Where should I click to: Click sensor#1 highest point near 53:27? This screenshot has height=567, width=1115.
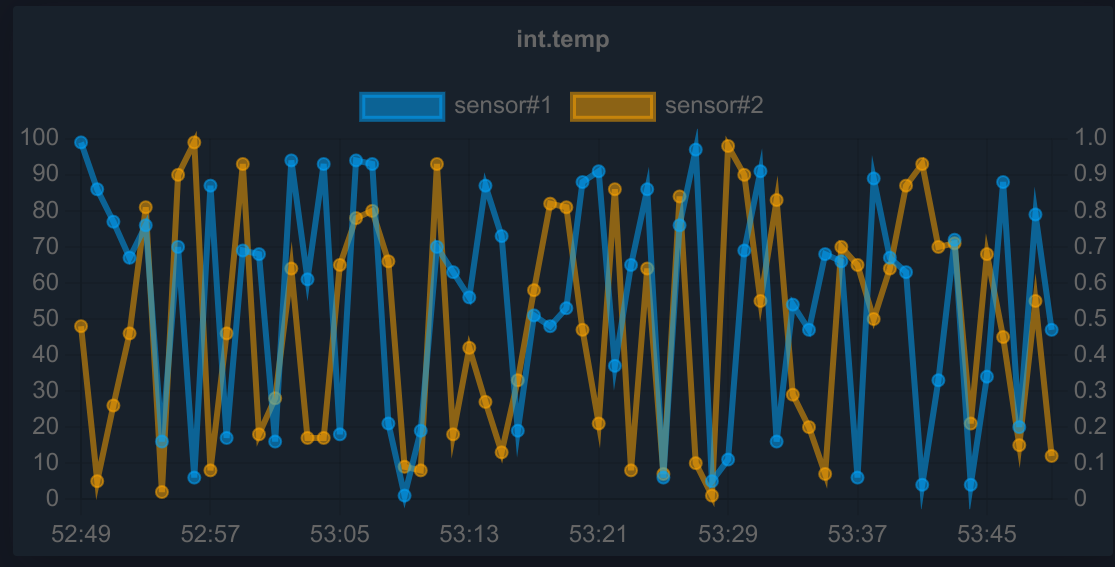pos(695,149)
